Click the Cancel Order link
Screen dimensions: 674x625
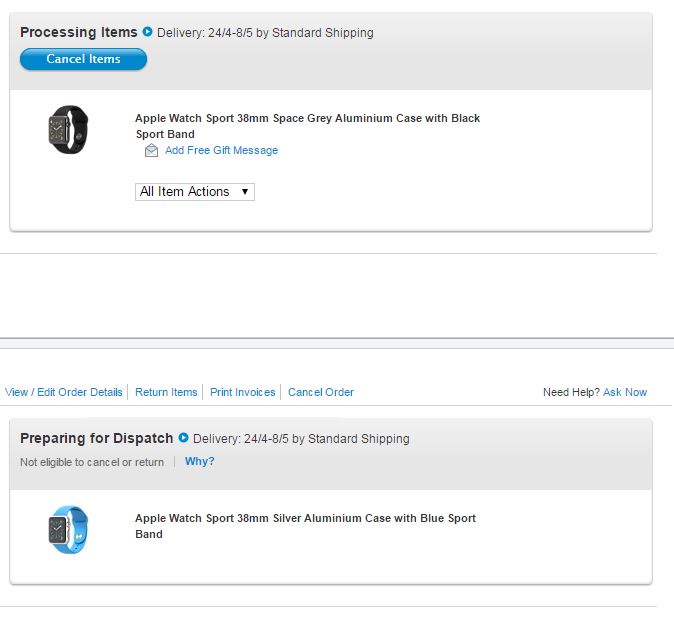coord(321,392)
